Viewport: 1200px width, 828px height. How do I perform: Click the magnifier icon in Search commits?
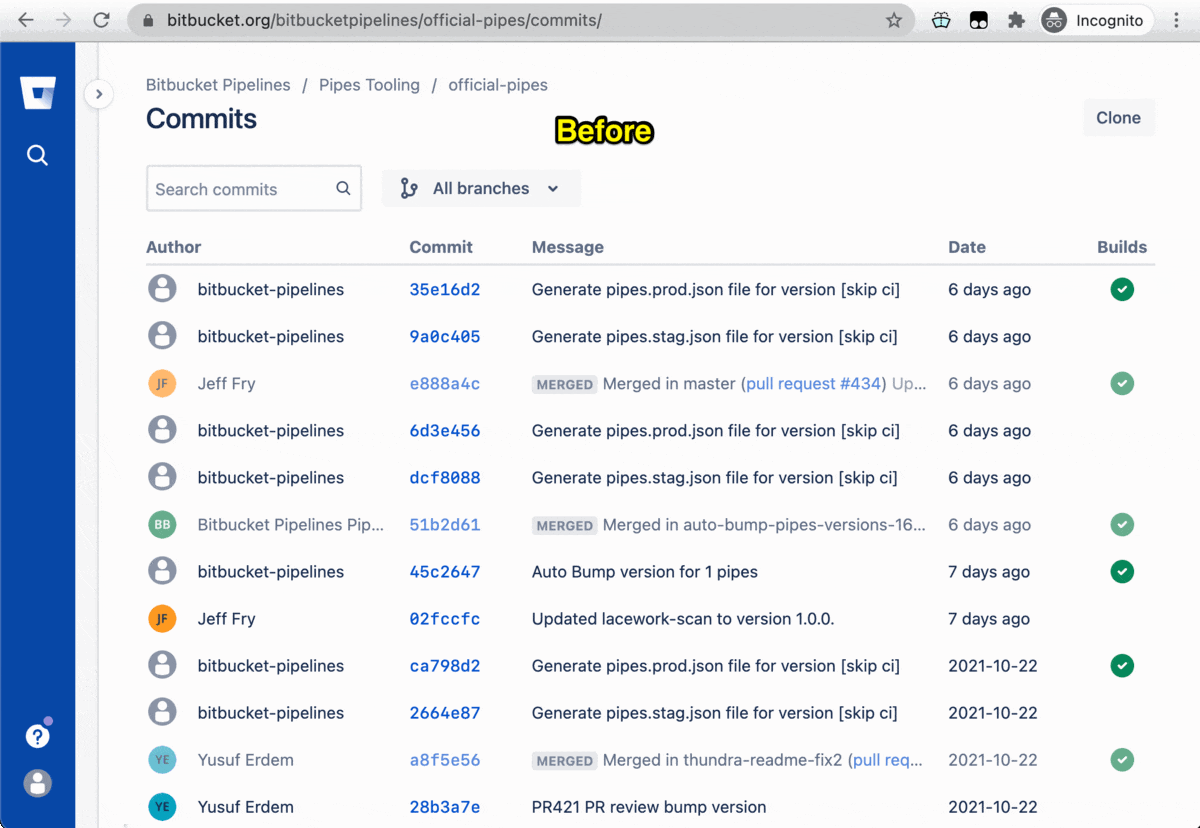(x=342, y=188)
